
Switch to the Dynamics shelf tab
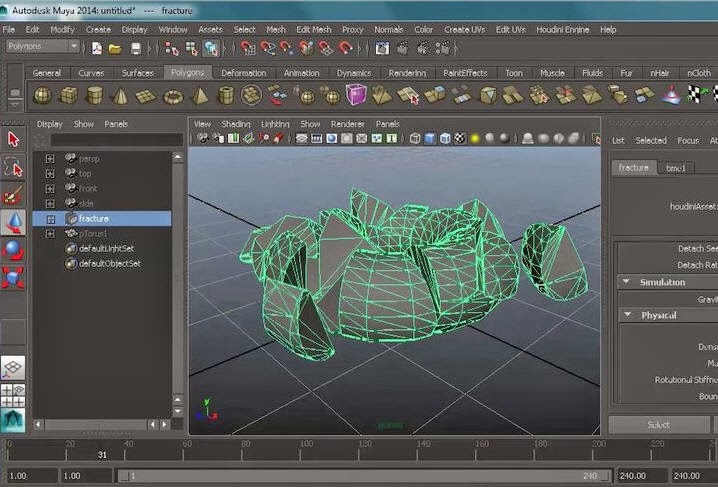[354, 73]
